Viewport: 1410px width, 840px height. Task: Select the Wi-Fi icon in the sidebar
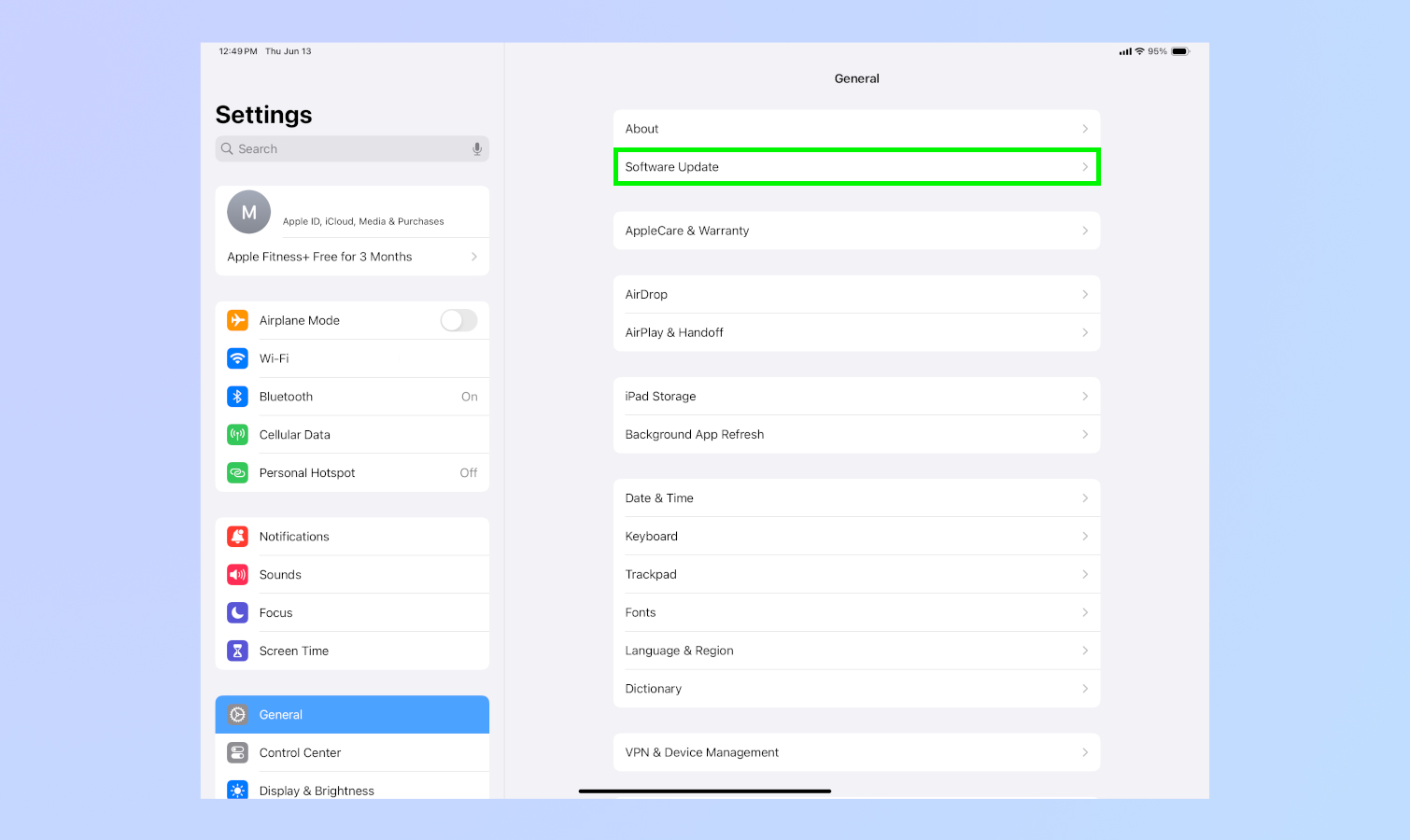click(x=237, y=357)
